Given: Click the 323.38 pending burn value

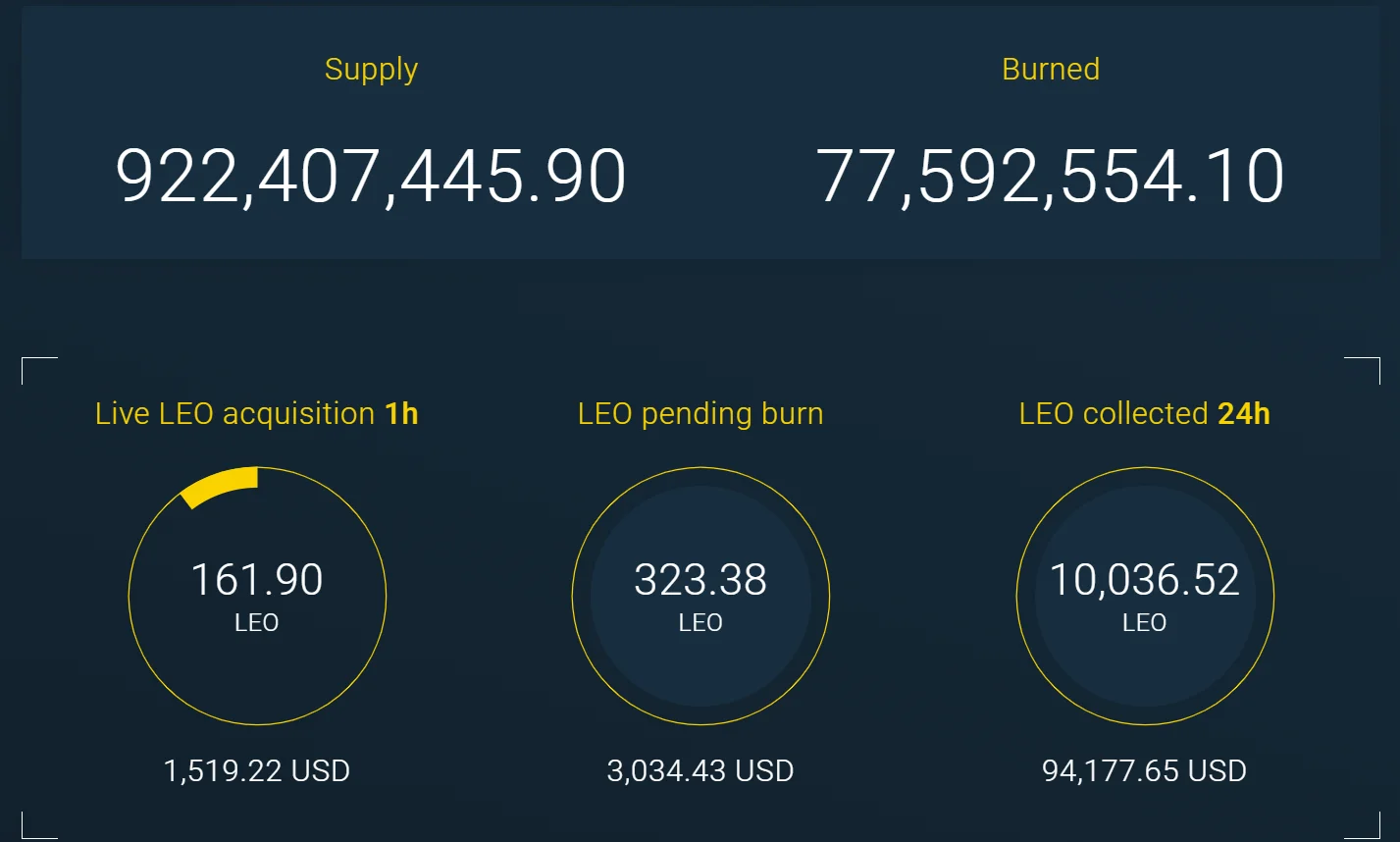Looking at the screenshot, I should 700,580.
